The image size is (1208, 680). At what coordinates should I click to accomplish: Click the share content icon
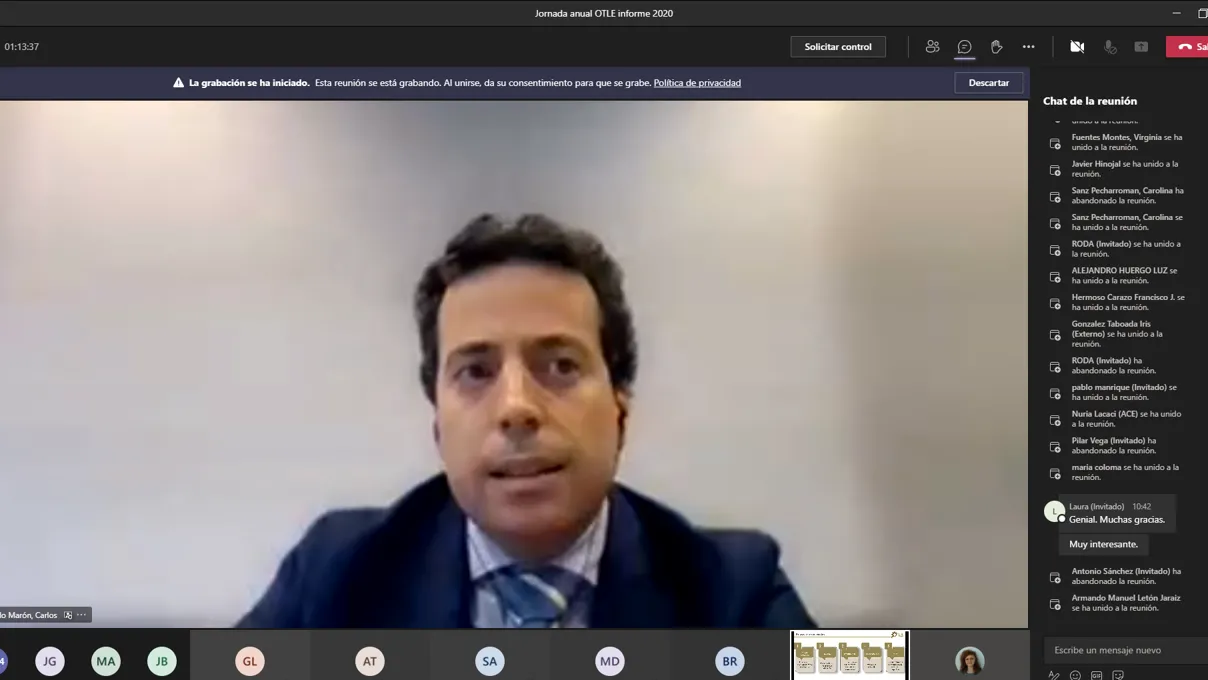click(1141, 47)
